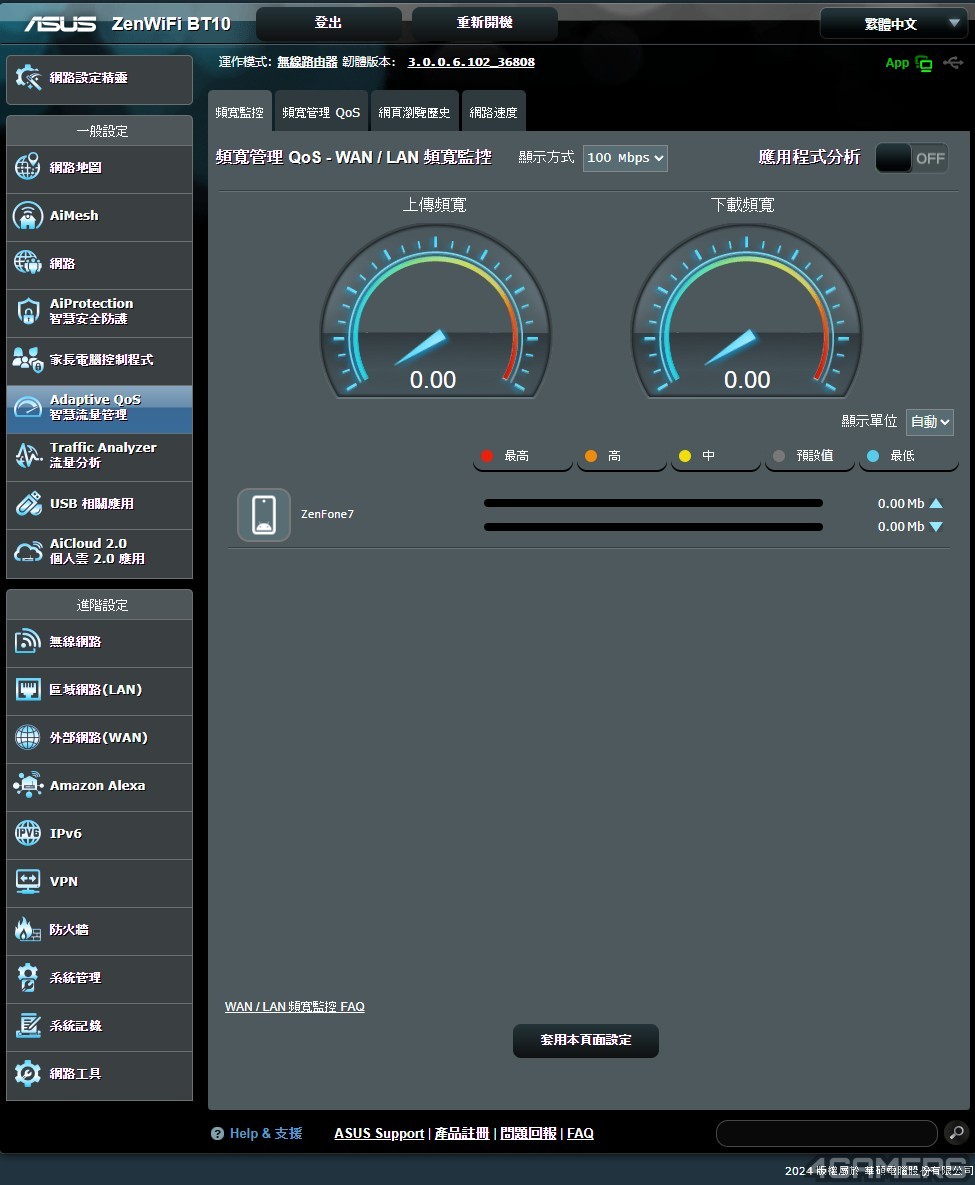Image resolution: width=975 pixels, height=1185 pixels.
Task: Click the ZenFone7 device phone icon
Action: tap(264, 515)
